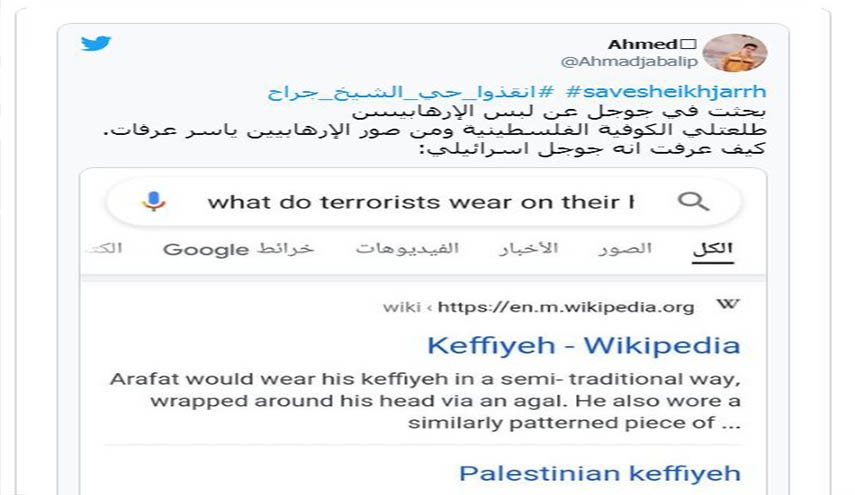855x495 pixels.
Task: Select the الكل (All) results tab
Action: (713, 250)
